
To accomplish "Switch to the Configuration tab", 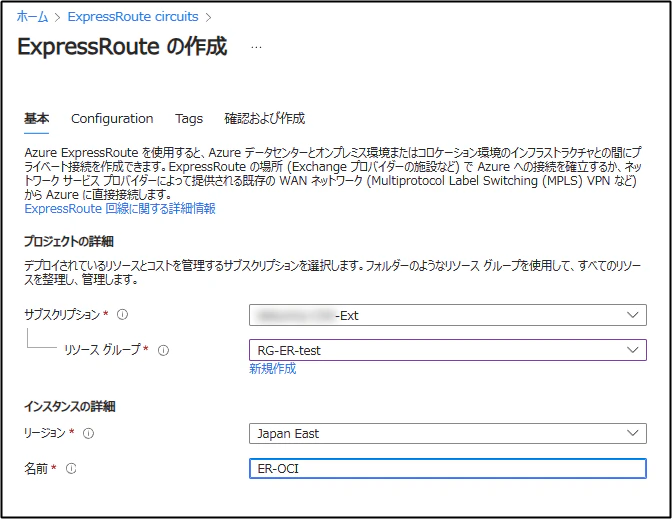I will coord(112,118).
